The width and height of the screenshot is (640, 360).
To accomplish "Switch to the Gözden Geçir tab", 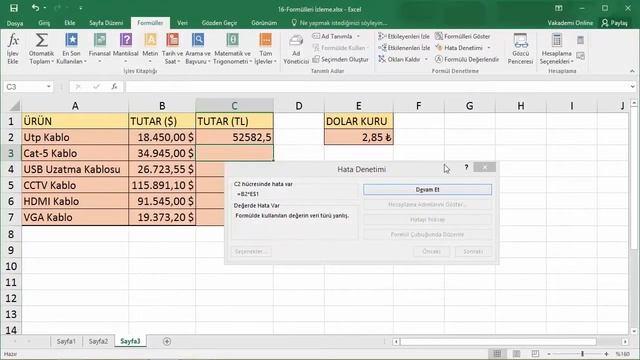I will pyautogui.click(x=219, y=23).
